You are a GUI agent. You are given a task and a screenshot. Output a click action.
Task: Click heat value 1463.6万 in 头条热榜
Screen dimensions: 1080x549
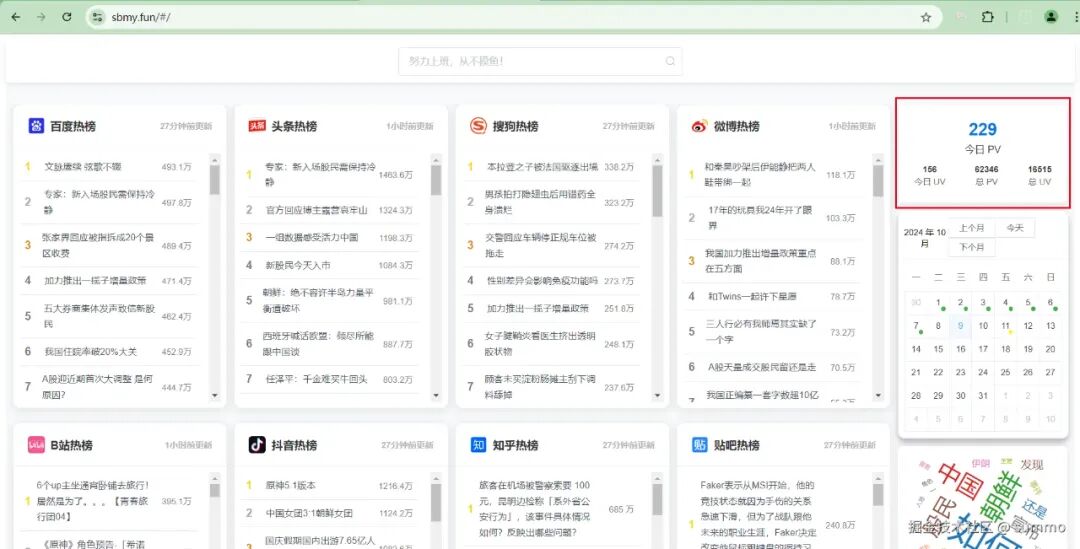395,175
